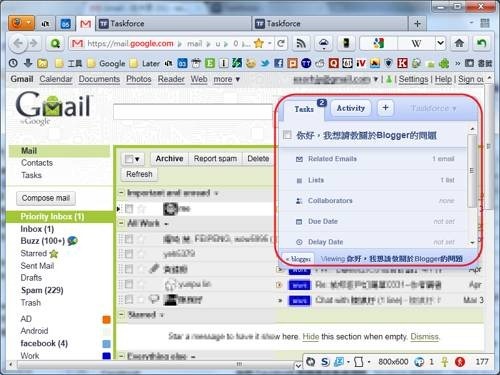Switch to Activity tab in Taskforce

[350, 108]
